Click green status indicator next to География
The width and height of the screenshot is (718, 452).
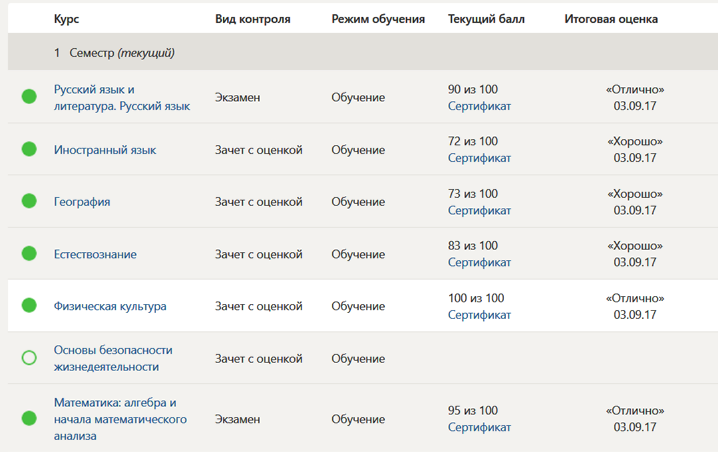click(x=29, y=201)
